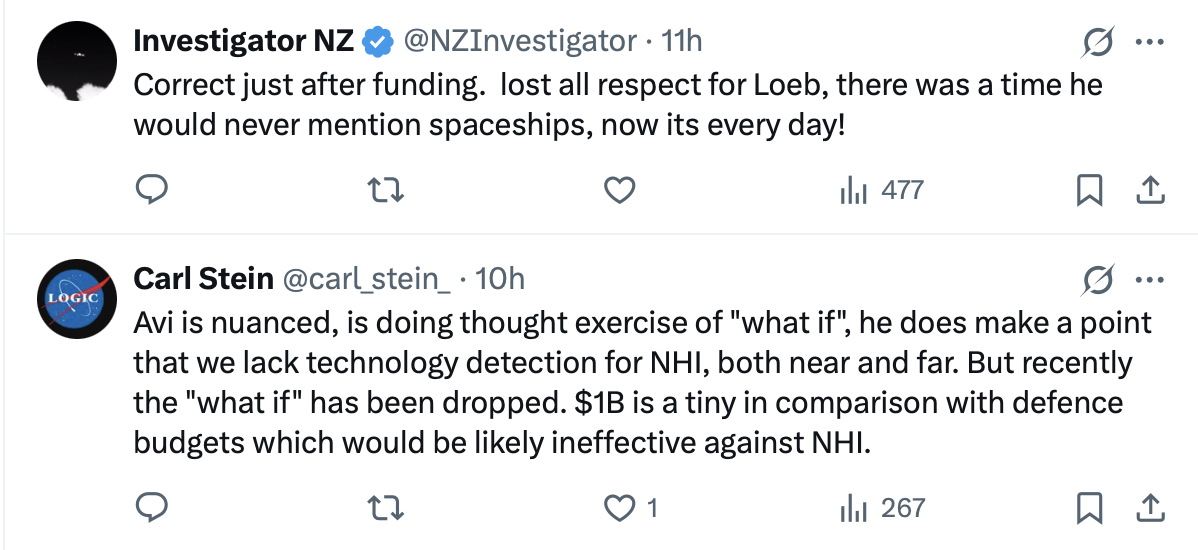Click Carl Stein's LOGIC profile avatar

click(77, 299)
